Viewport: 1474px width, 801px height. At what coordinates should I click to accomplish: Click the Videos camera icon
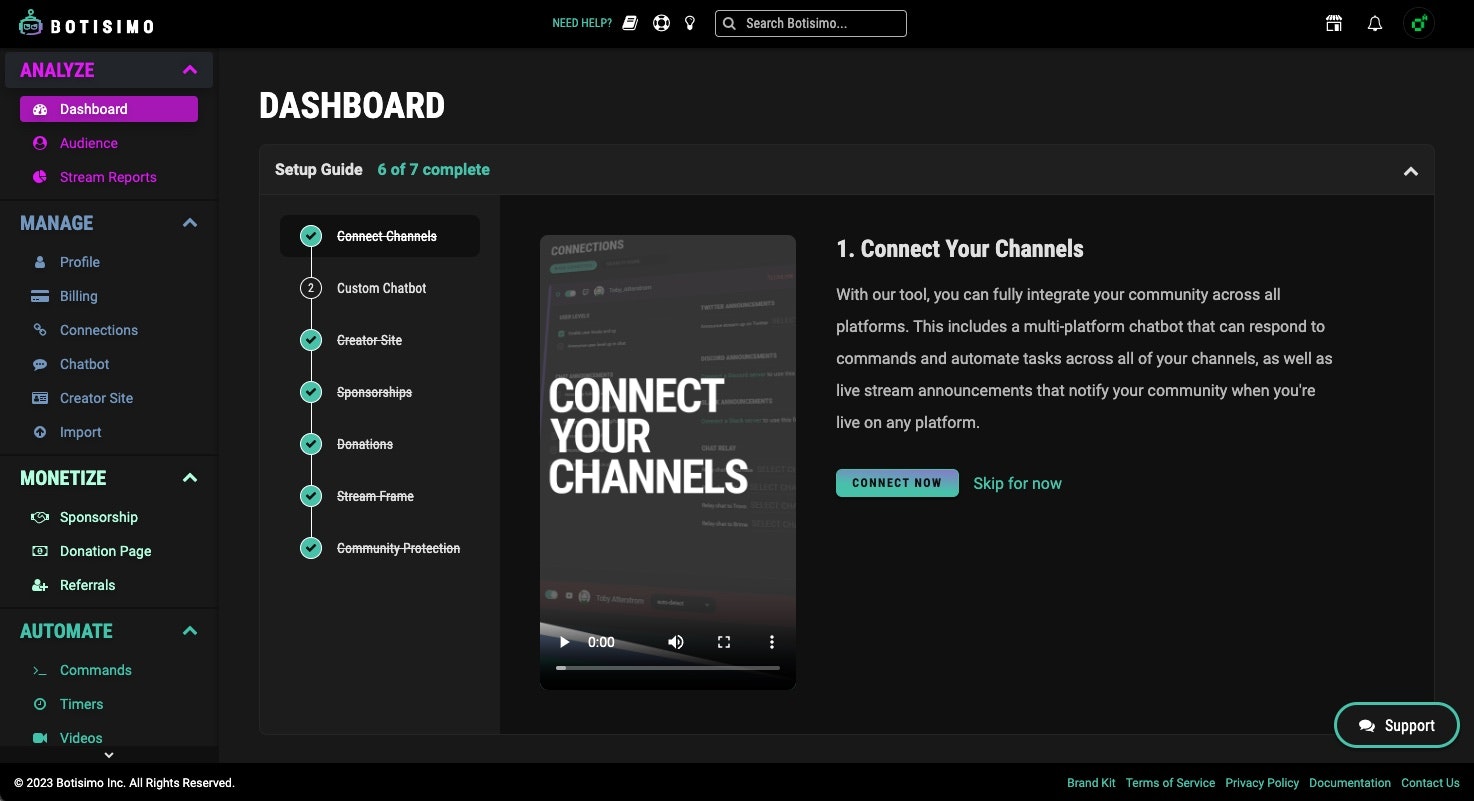tap(40, 738)
